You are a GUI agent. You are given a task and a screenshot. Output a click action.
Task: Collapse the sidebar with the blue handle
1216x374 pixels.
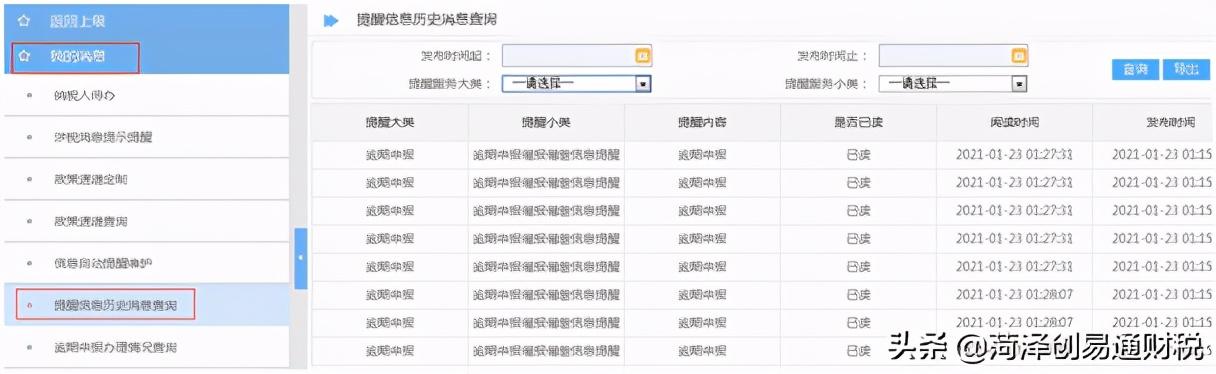(300, 258)
